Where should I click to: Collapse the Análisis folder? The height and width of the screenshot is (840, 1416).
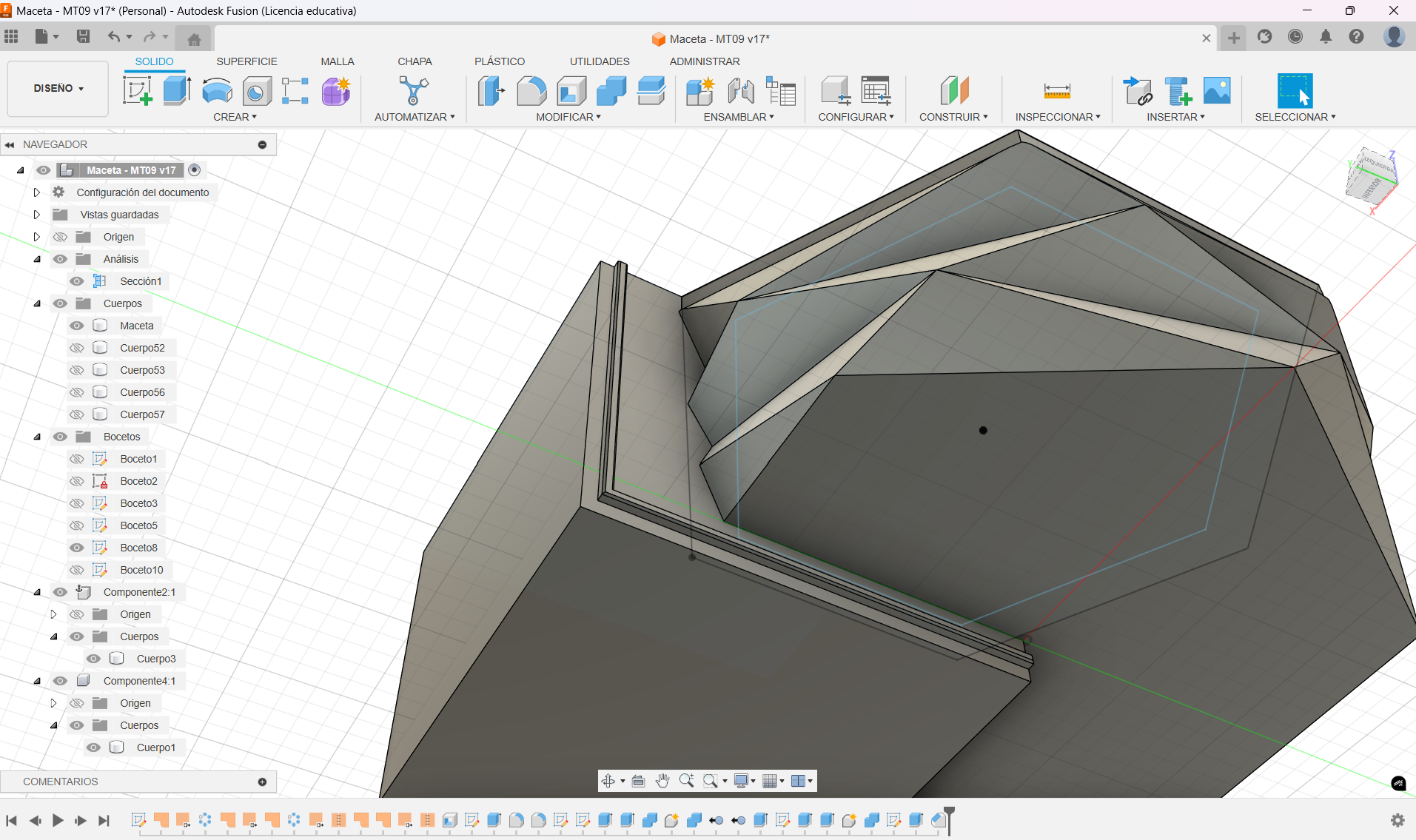[x=36, y=259]
